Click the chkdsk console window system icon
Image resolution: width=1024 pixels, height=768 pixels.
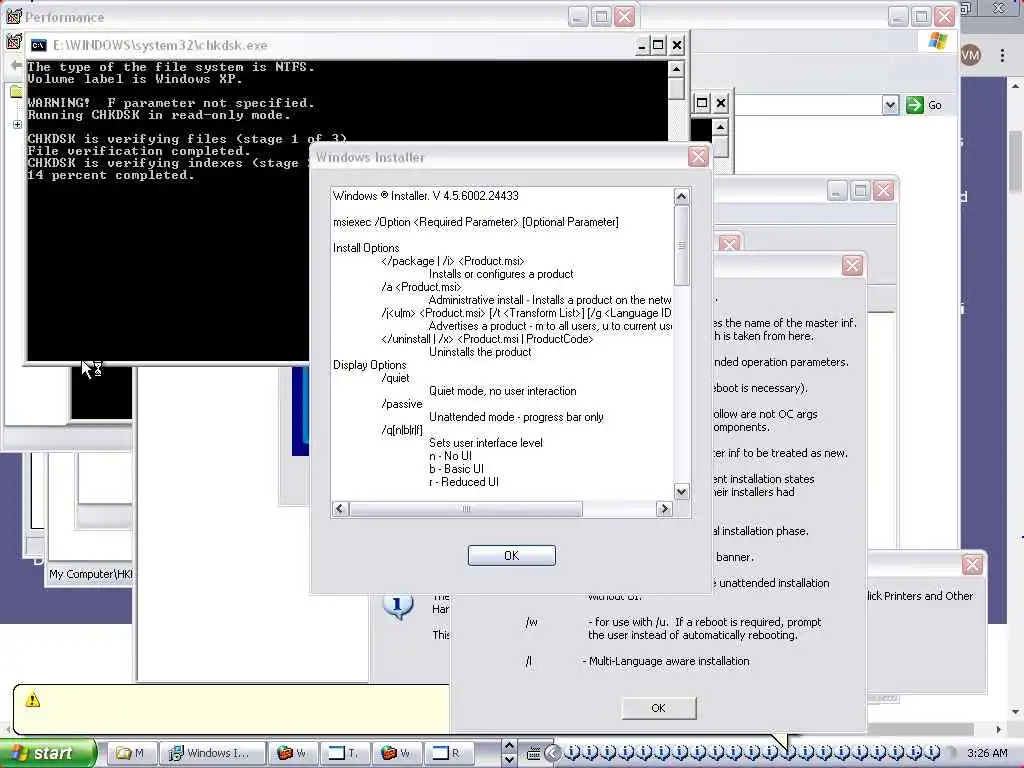(x=39, y=45)
